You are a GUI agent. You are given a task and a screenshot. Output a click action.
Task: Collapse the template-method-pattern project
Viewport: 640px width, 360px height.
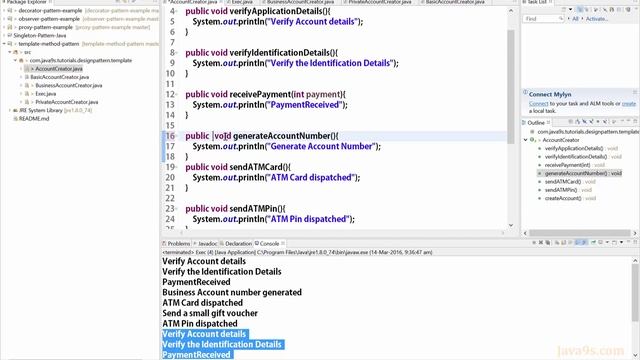pyautogui.click(x=4, y=44)
